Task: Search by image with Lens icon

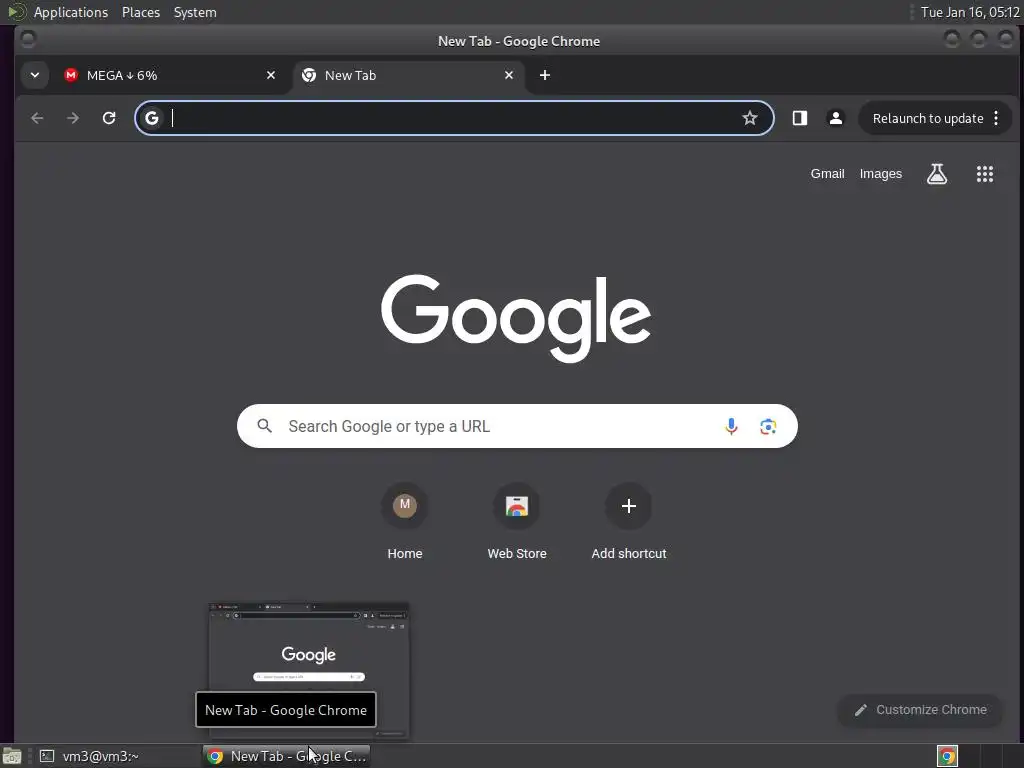Action: coord(768,426)
